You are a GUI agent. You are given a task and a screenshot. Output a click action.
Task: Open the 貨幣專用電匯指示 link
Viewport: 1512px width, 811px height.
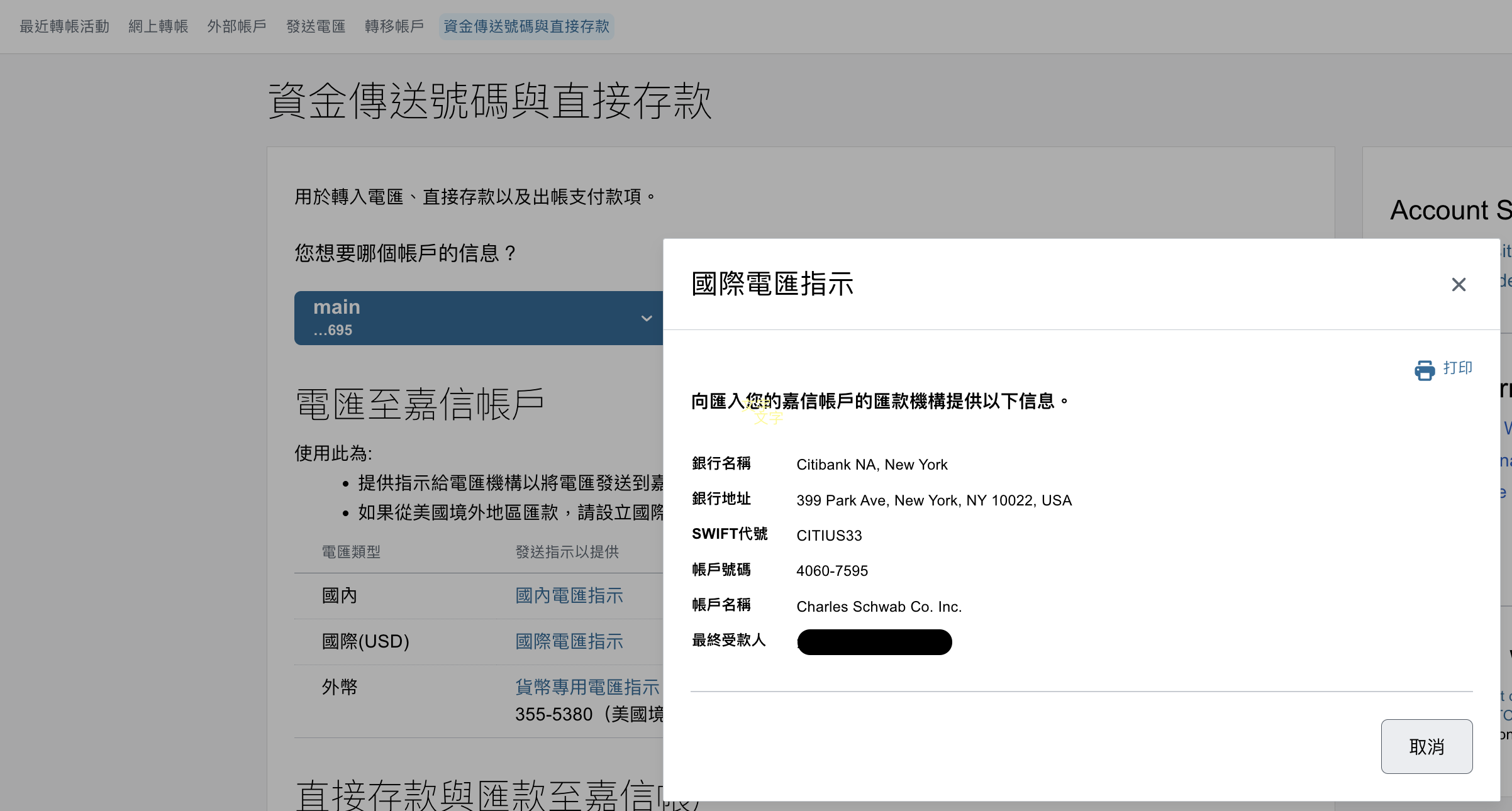coord(587,687)
